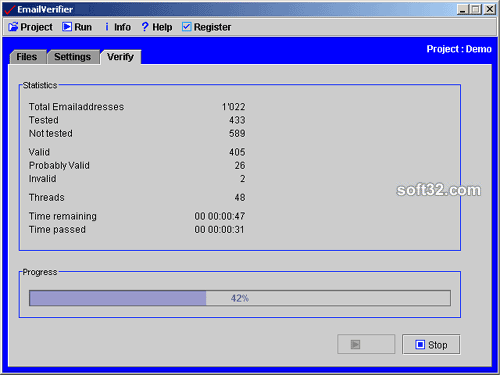Image resolution: width=500 pixels, height=375 pixels.
Task: Click the 'Progress' group title
Action: click(40, 272)
